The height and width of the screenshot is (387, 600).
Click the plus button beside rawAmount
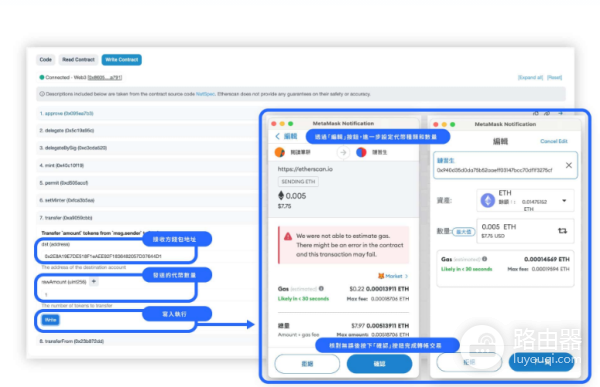pyautogui.click(x=94, y=282)
